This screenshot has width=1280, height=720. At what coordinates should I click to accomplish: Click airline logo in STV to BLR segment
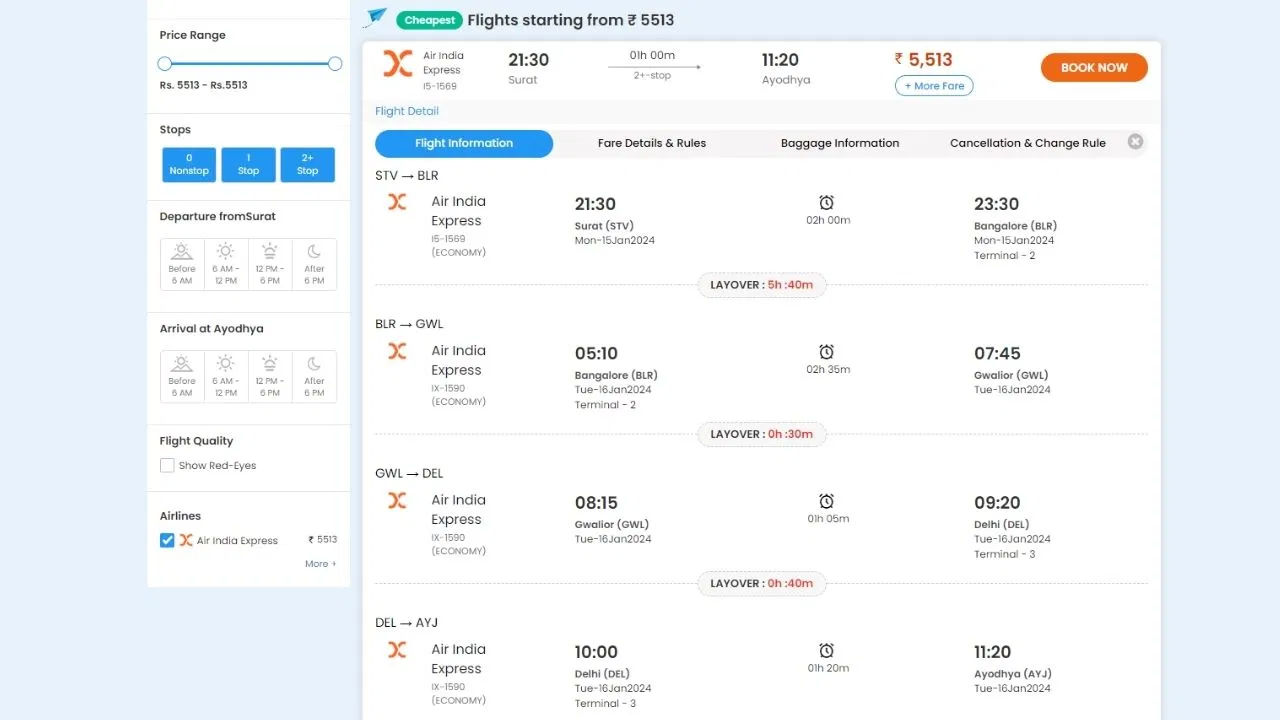pos(397,201)
